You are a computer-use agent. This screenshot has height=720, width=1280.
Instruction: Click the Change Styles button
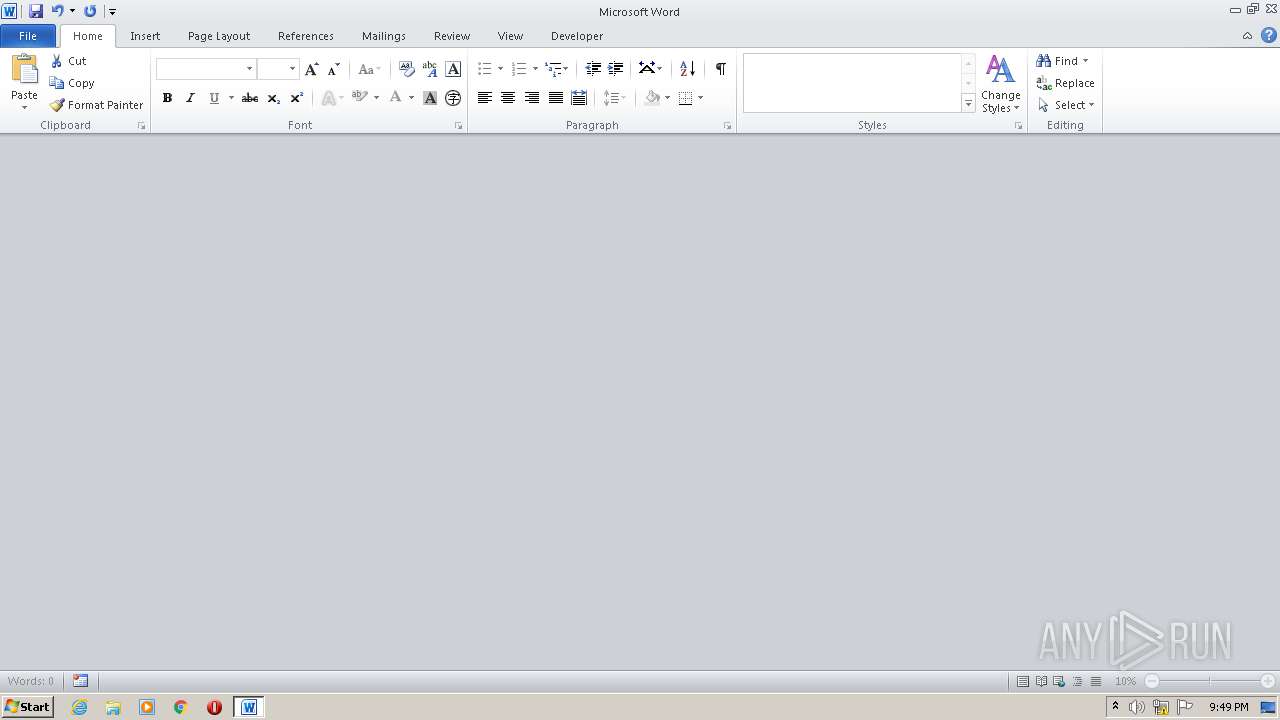pos(1001,84)
